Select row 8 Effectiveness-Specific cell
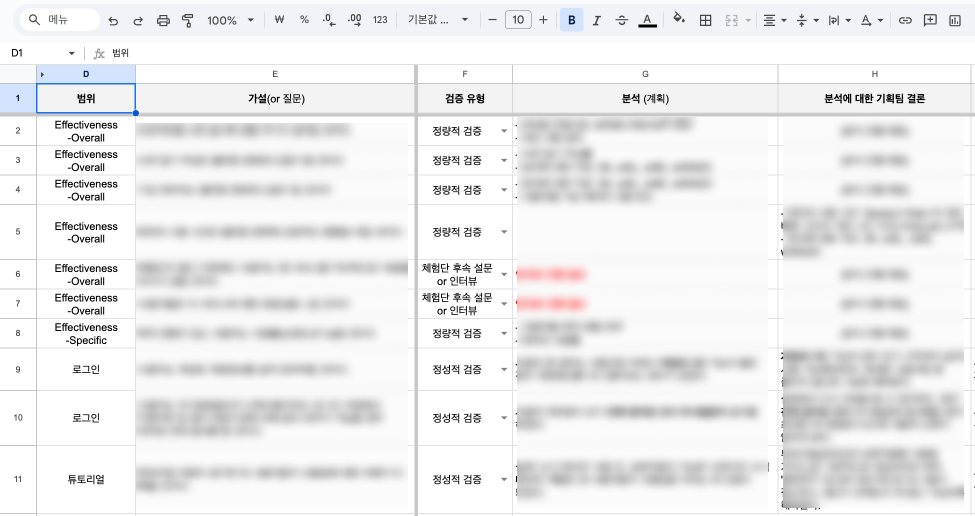 [x=86, y=334]
